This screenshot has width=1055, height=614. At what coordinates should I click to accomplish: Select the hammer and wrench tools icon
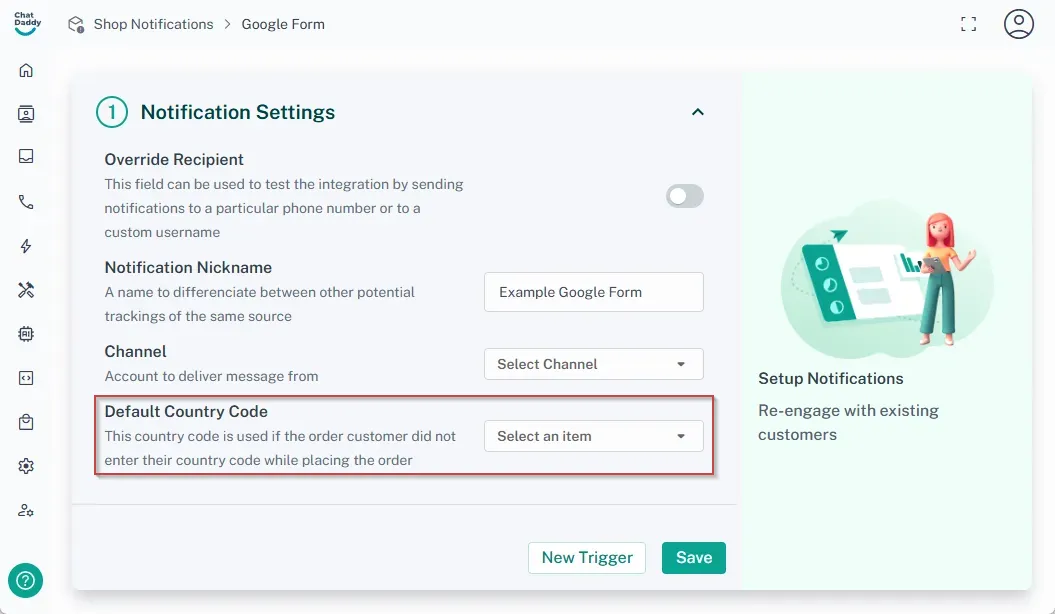tap(26, 290)
